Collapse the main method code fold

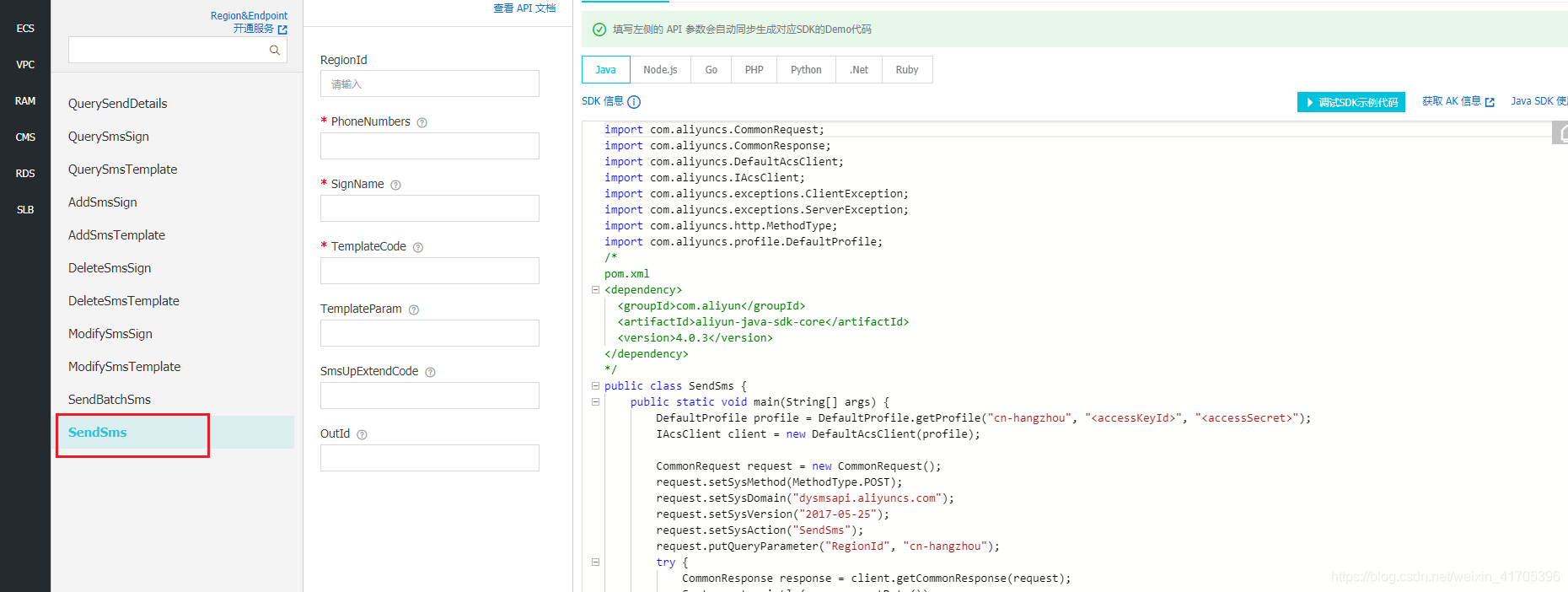pos(595,401)
